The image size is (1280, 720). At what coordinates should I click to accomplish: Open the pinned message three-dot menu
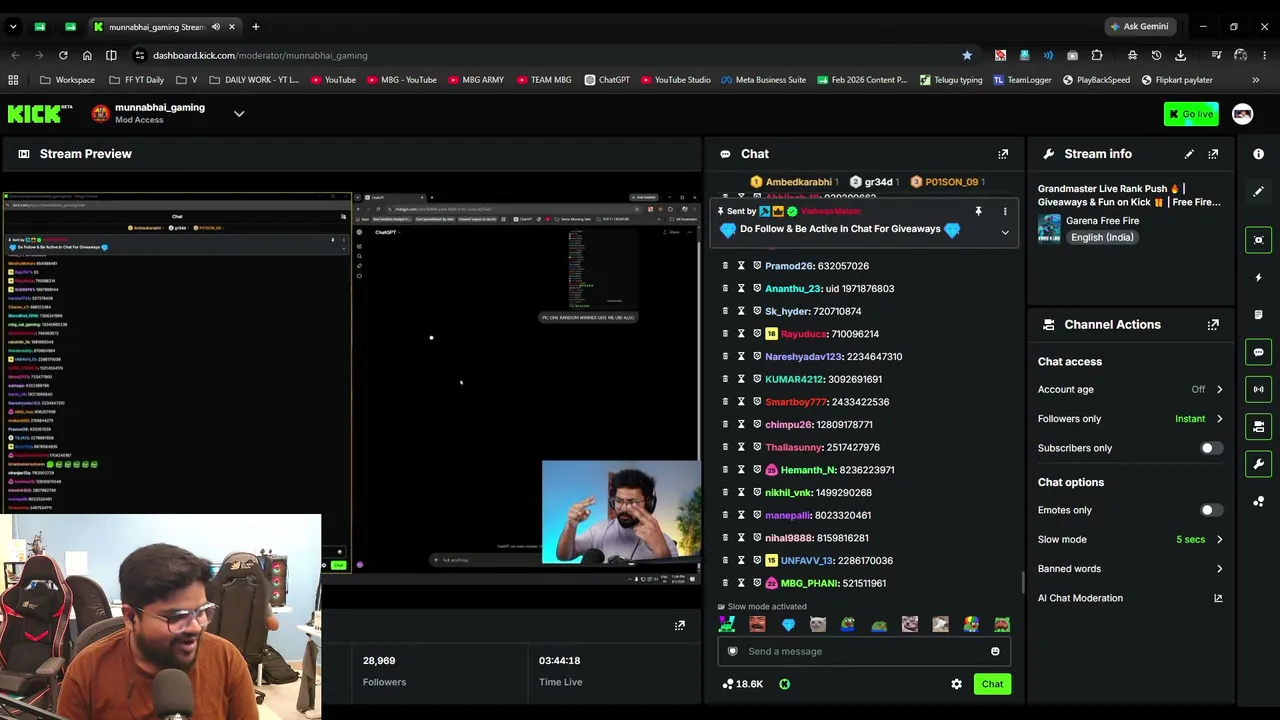1005,212
